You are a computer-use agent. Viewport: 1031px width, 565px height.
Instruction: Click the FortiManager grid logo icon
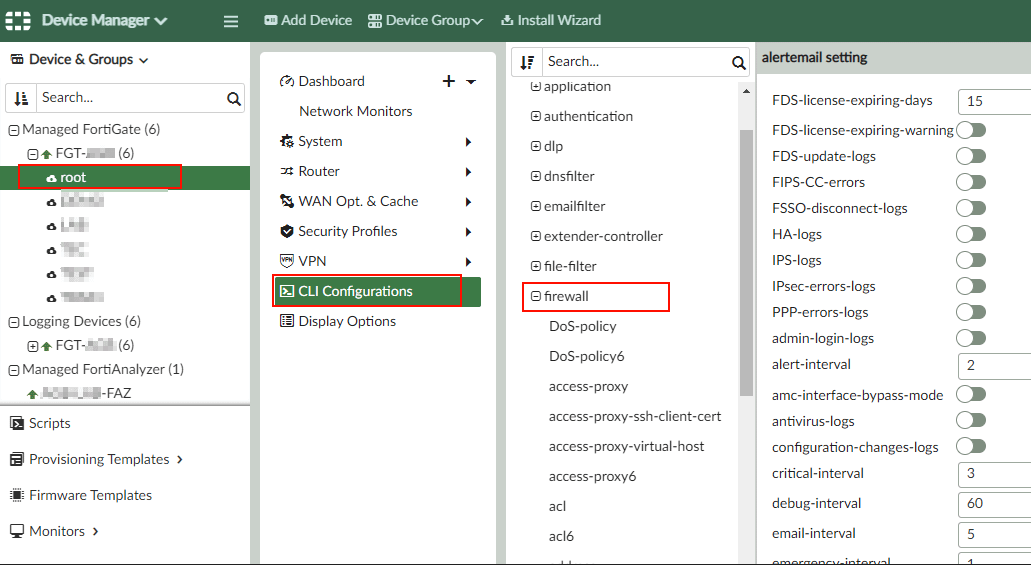(18, 20)
